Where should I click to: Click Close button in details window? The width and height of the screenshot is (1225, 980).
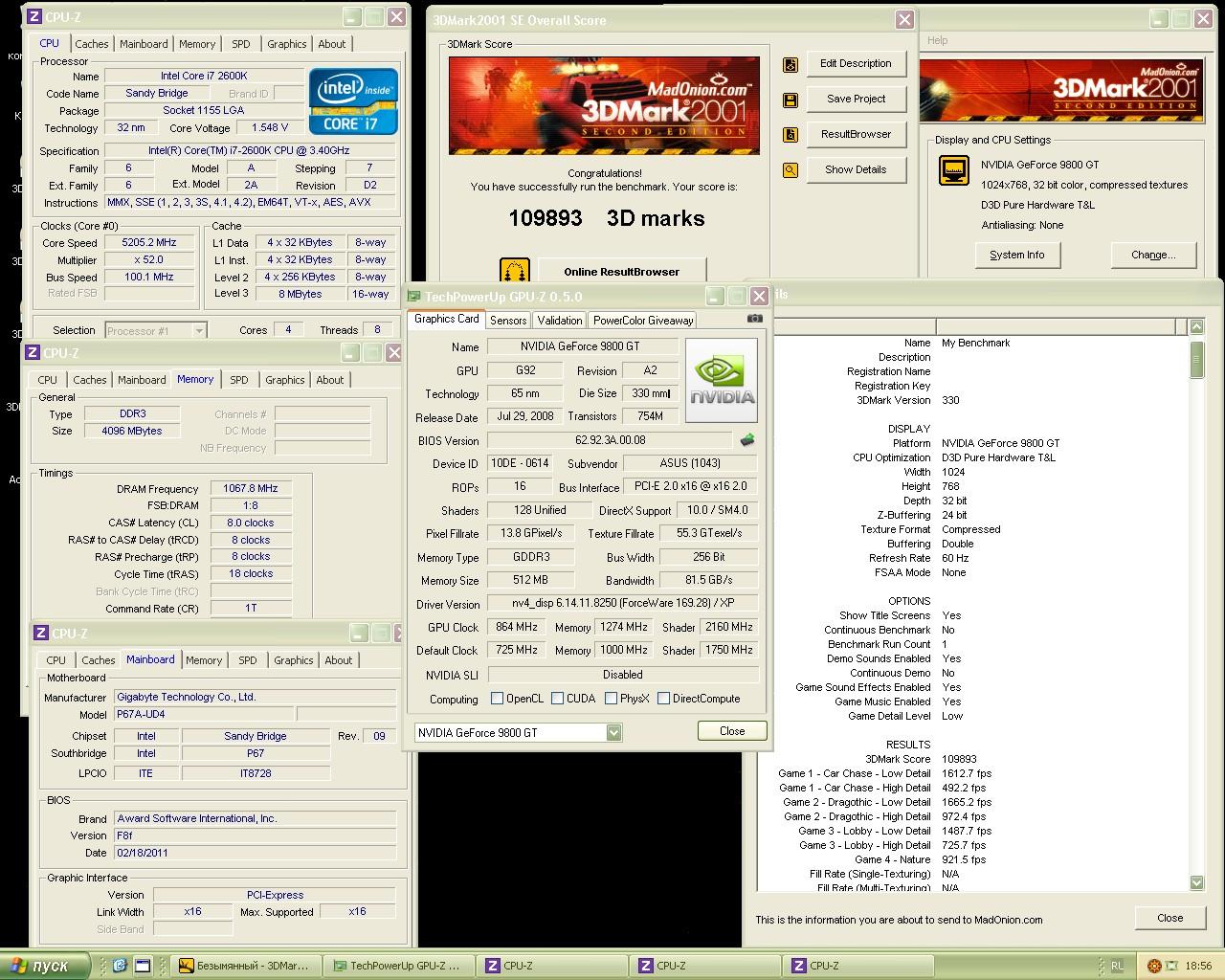1169,918
